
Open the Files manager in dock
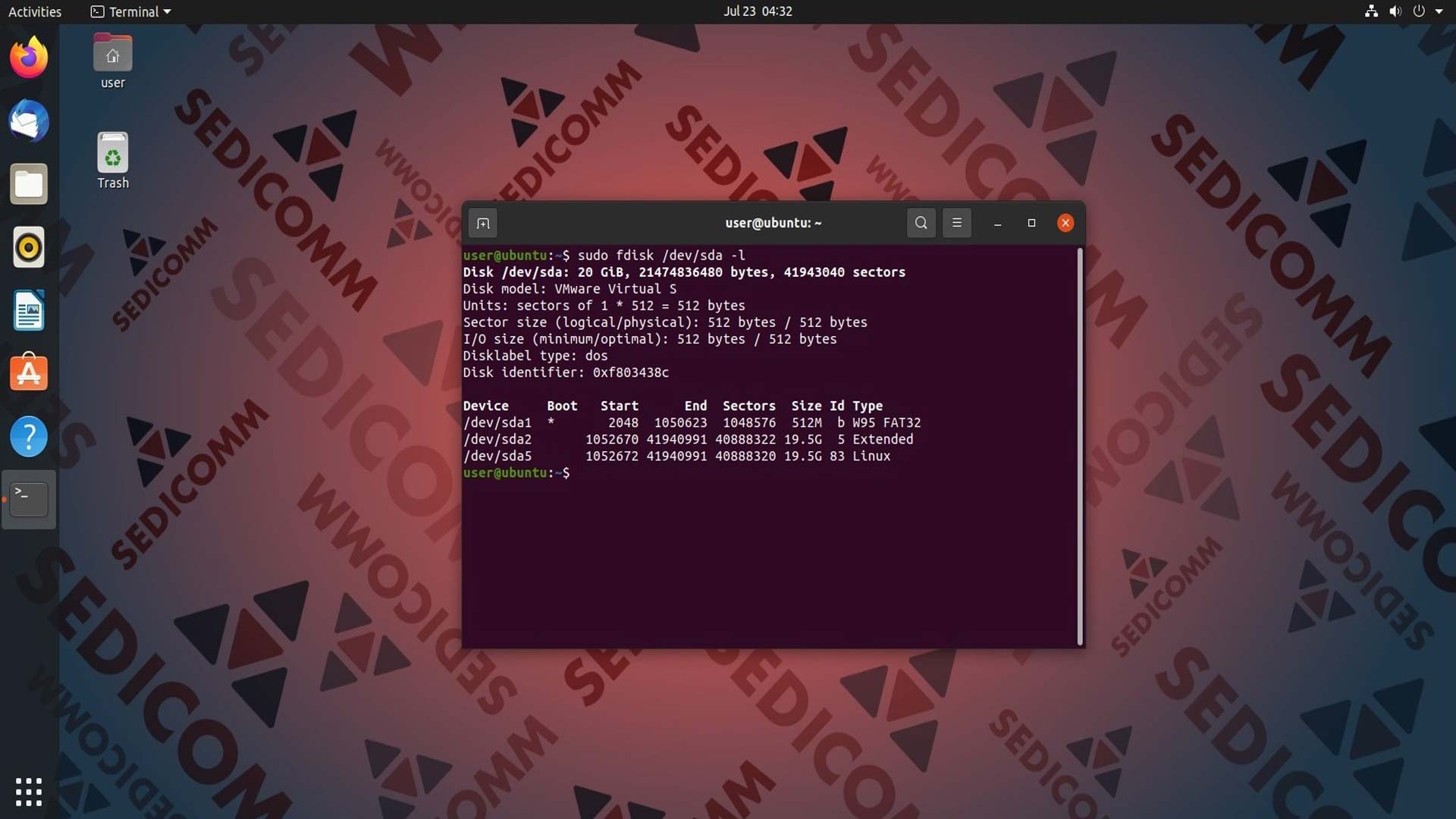29,184
